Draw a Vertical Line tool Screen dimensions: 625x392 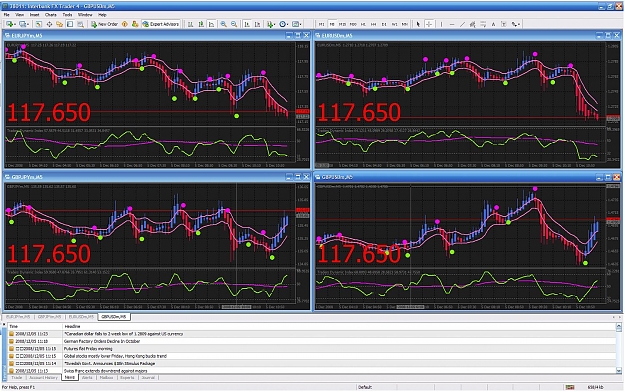[441, 24]
